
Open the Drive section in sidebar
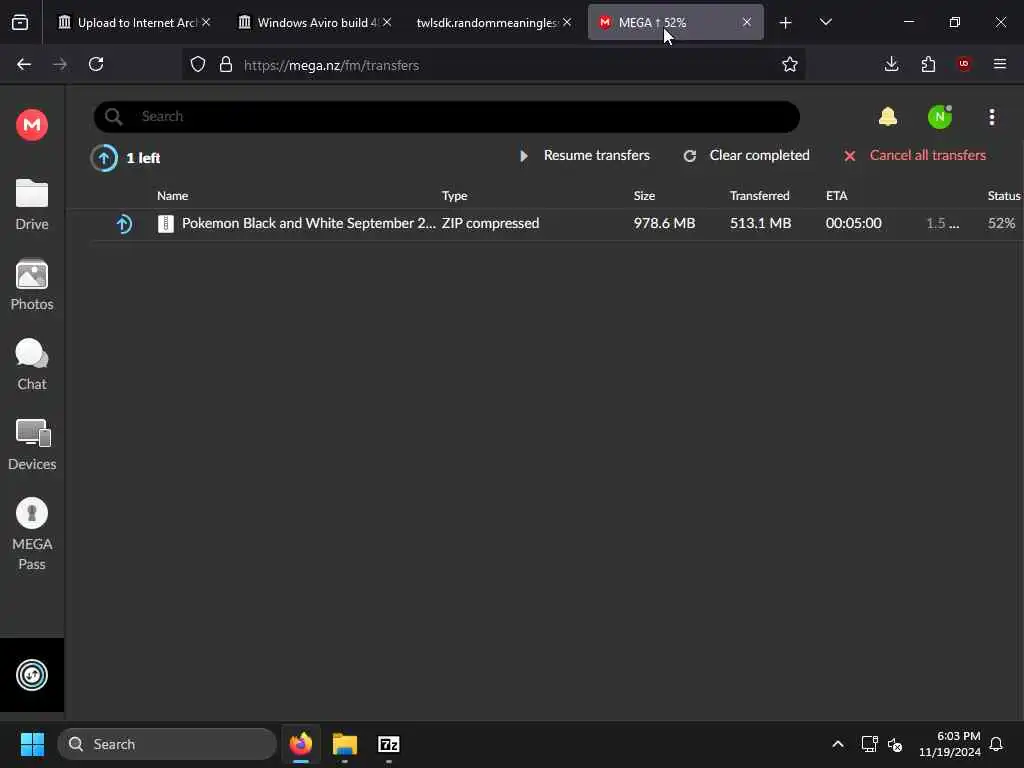[x=31, y=205]
